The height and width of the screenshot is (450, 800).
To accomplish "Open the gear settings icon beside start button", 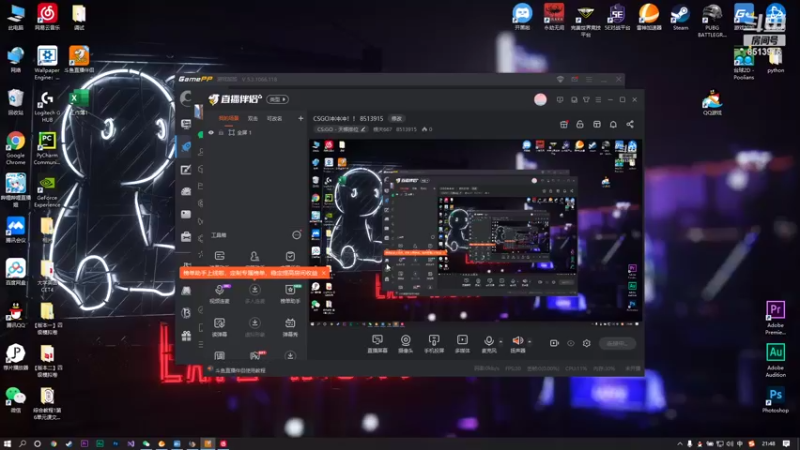I will tap(587, 343).
